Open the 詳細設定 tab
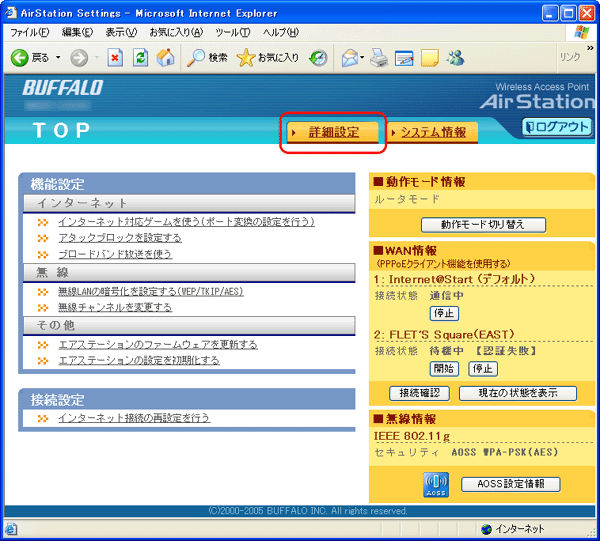Image resolution: width=600 pixels, height=541 pixels. 333,132
